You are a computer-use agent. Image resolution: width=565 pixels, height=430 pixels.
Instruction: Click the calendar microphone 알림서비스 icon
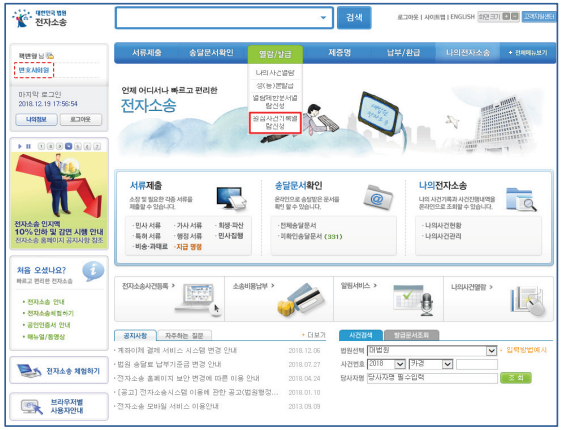pyautogui.click(x=414, y=300)
